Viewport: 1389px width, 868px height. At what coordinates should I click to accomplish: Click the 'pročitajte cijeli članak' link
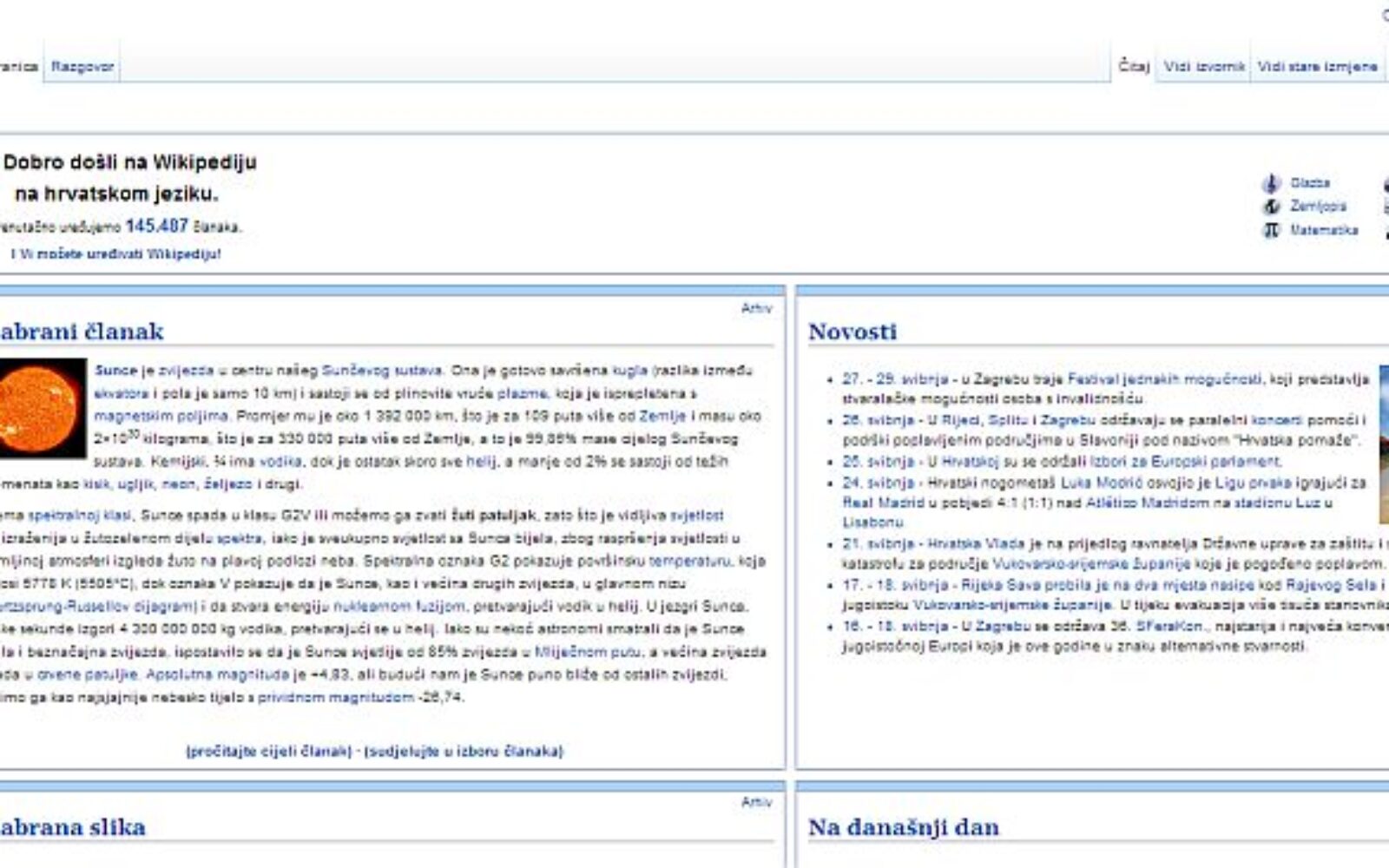pos(269,751)
